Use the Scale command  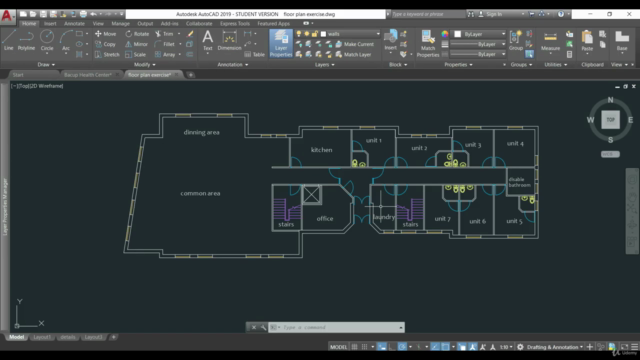[136, 54]
